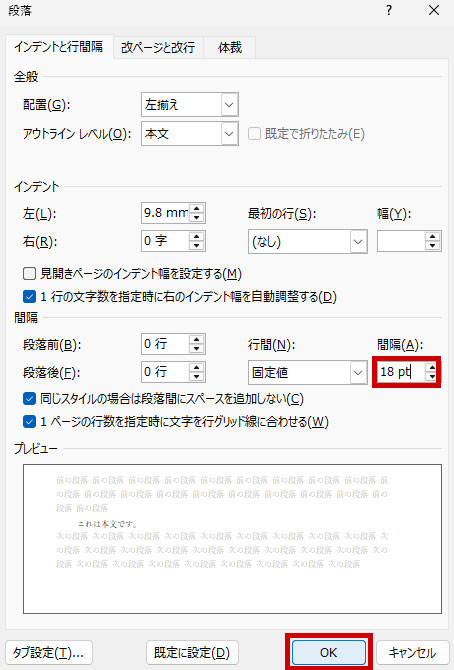Open the 最初の行 dropdown
The image size is (454, 670).
coord(358,242)
